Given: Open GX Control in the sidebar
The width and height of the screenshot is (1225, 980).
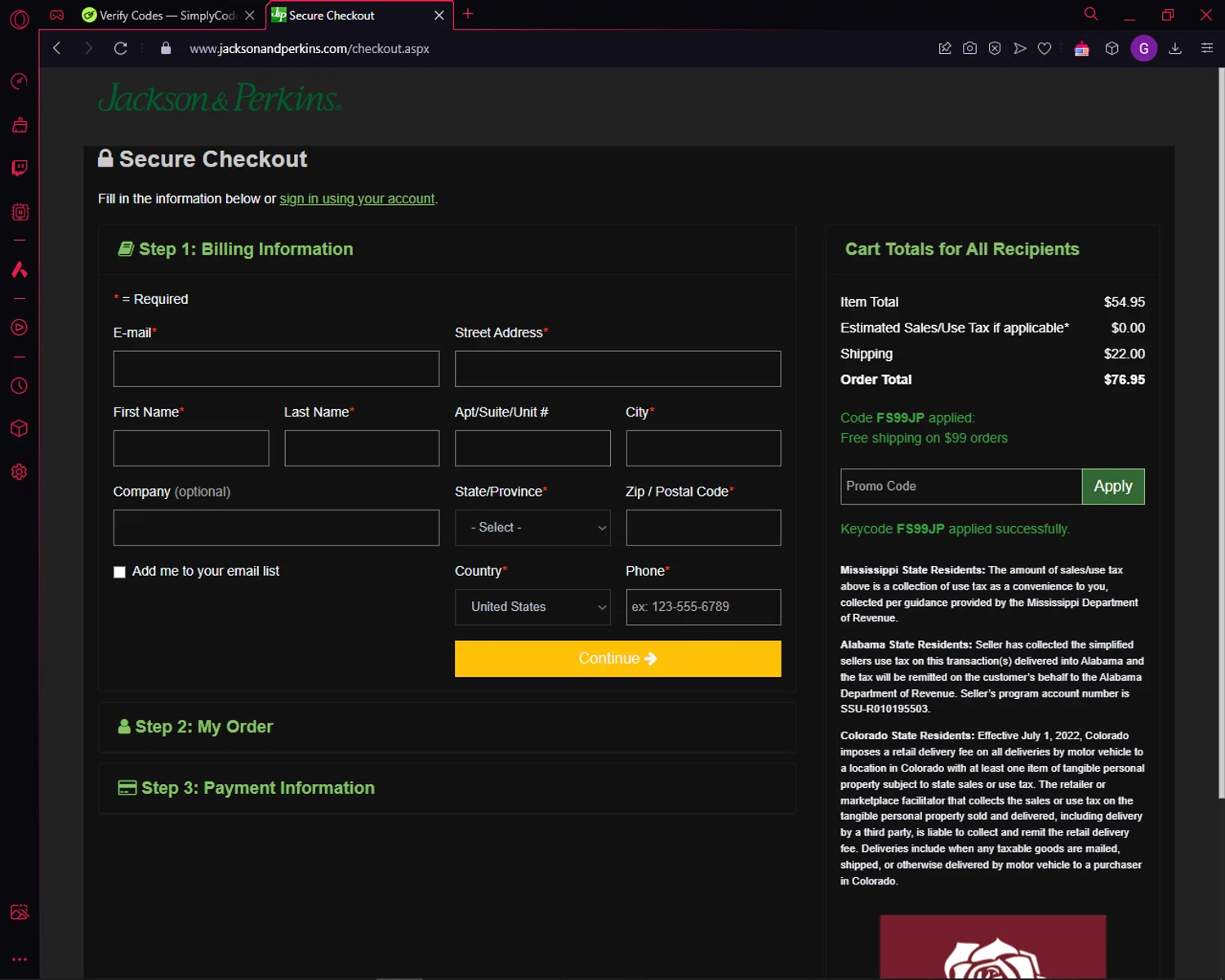Looking at the screenshot, I should coord(20,82).
